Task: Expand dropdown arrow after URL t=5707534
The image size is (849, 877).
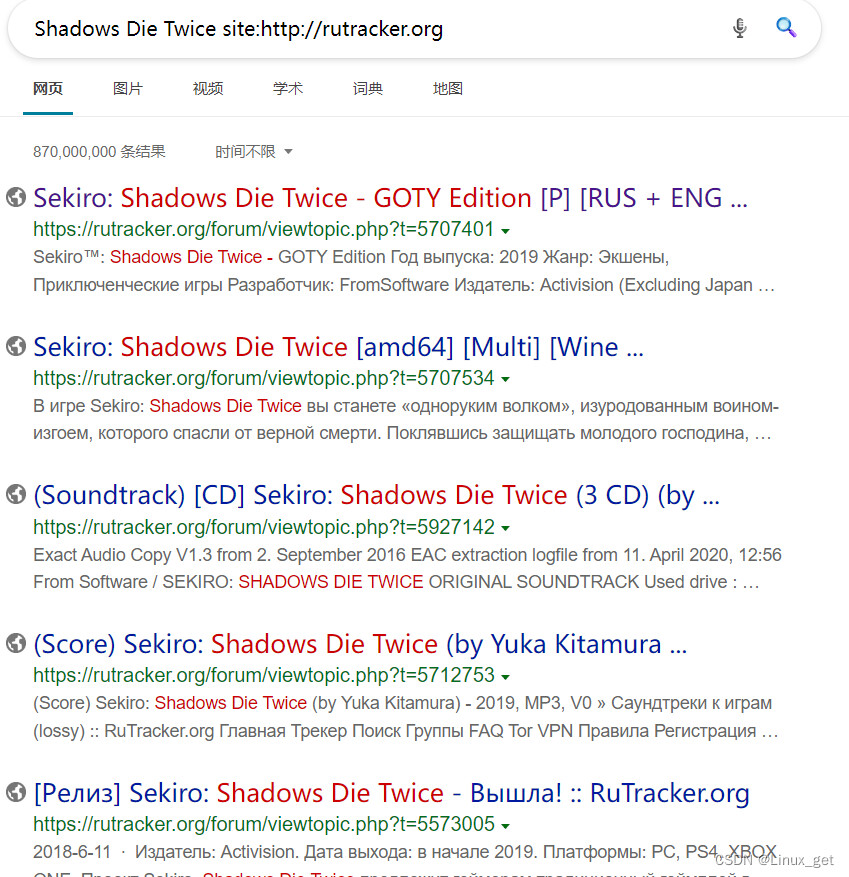Action: (x=505, y=380)
